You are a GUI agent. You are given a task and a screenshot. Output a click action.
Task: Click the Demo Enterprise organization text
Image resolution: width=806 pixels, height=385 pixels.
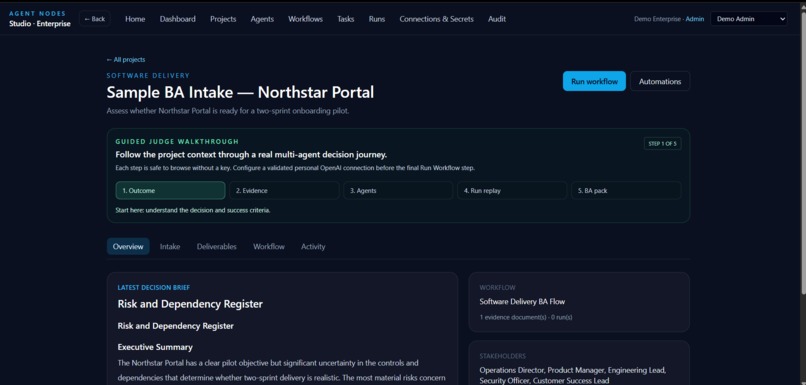point(657,19)
